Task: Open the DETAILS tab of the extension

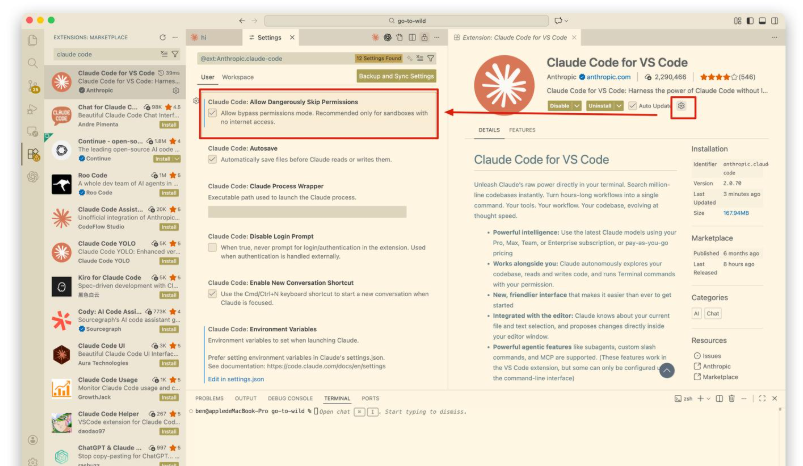Action: click(x=489, y=130)
